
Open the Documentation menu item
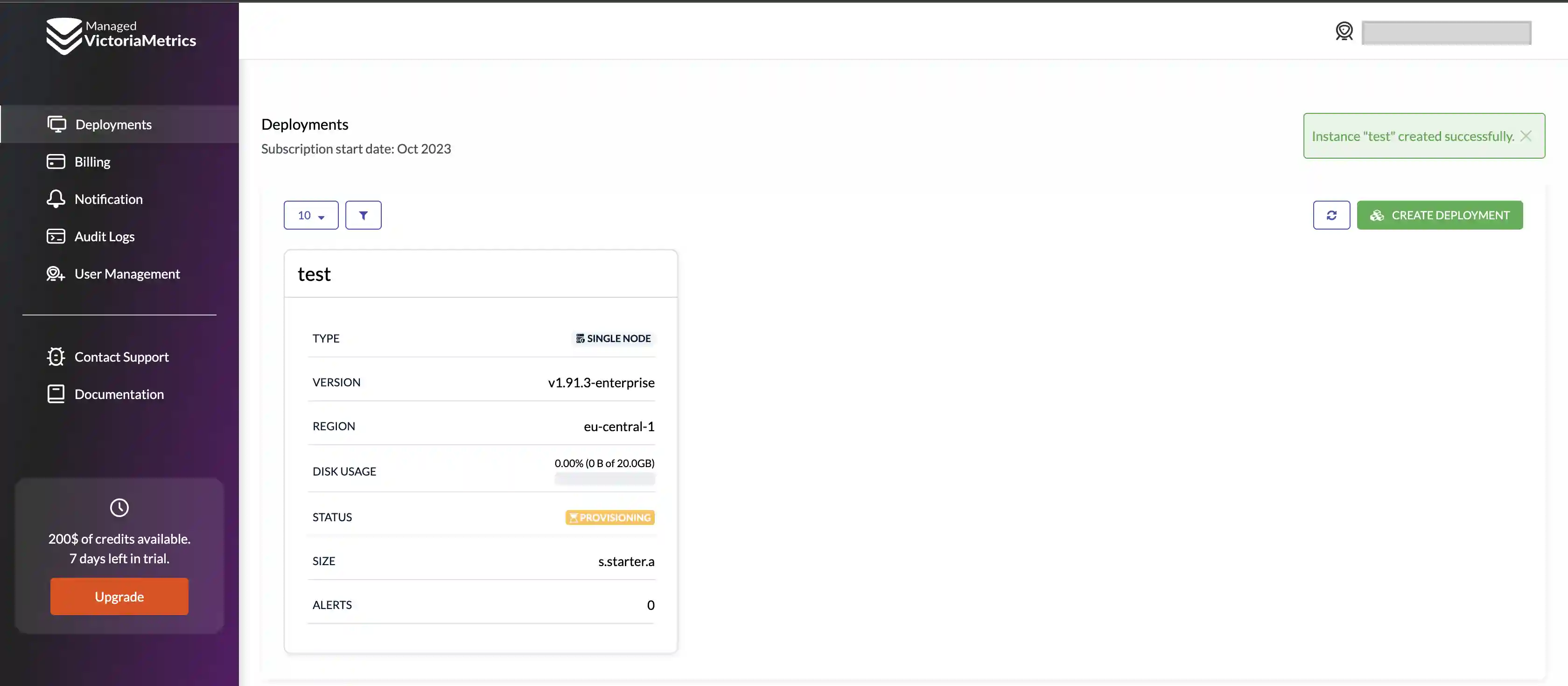click(x=119, y=394)
